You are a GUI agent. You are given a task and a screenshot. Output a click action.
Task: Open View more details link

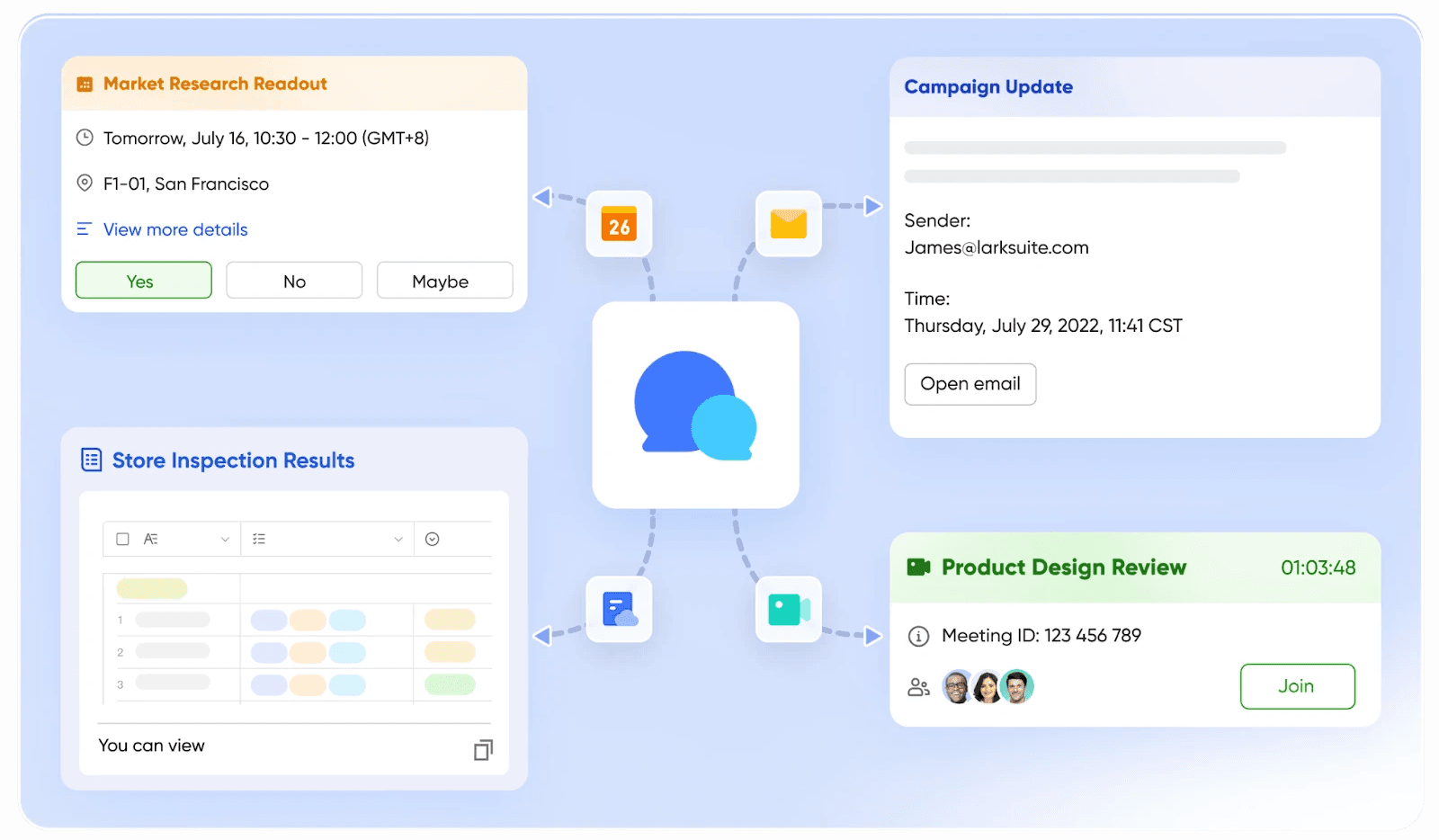[175, 229]
